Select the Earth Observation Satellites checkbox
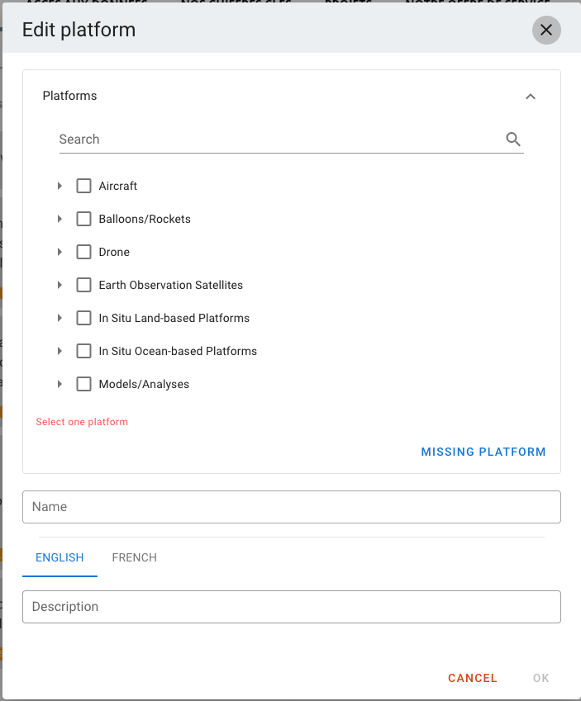Viewport: 581px width, 702px height. coord(84,285)
